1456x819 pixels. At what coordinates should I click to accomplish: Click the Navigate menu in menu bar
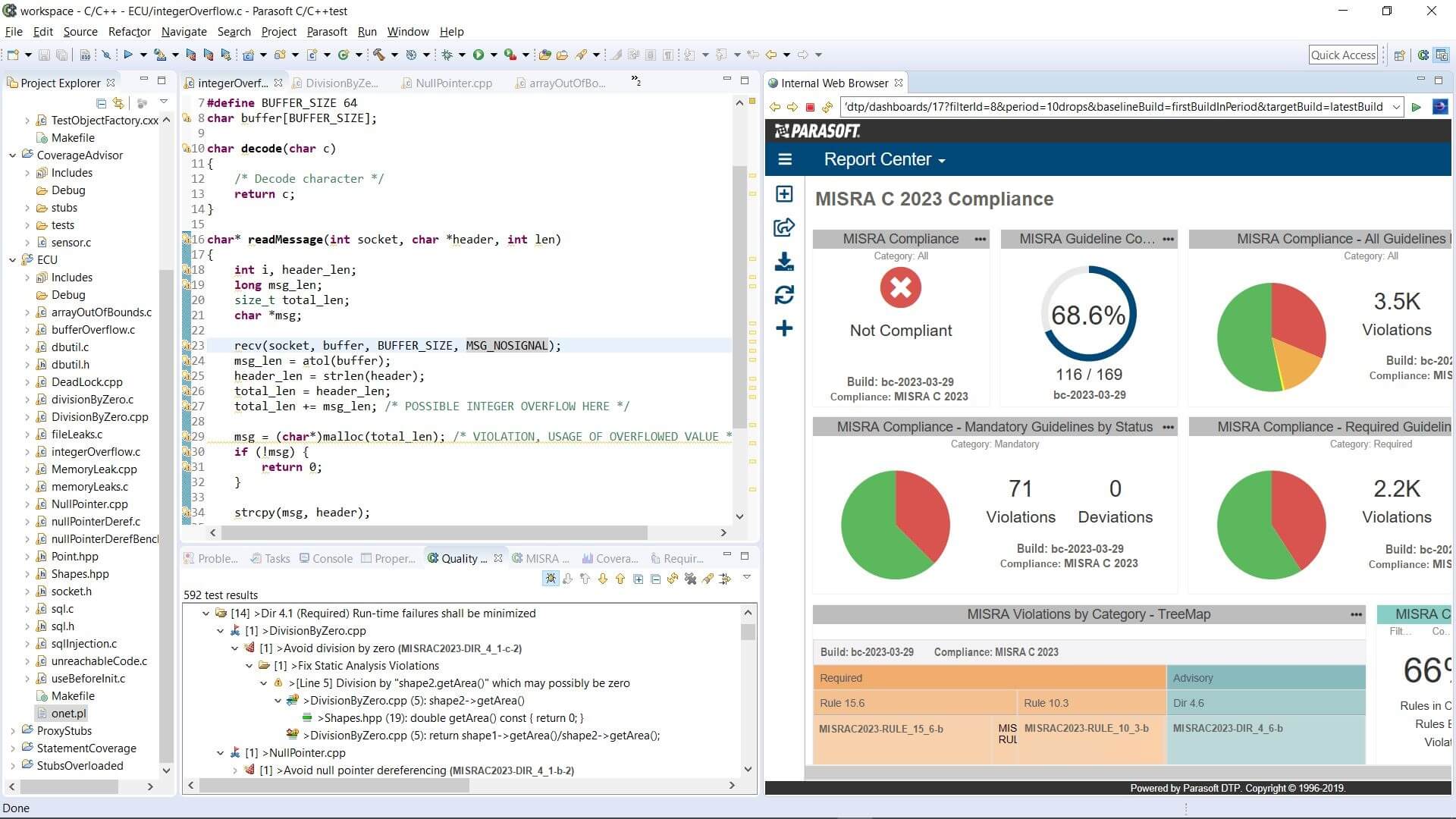click(185, 31)
